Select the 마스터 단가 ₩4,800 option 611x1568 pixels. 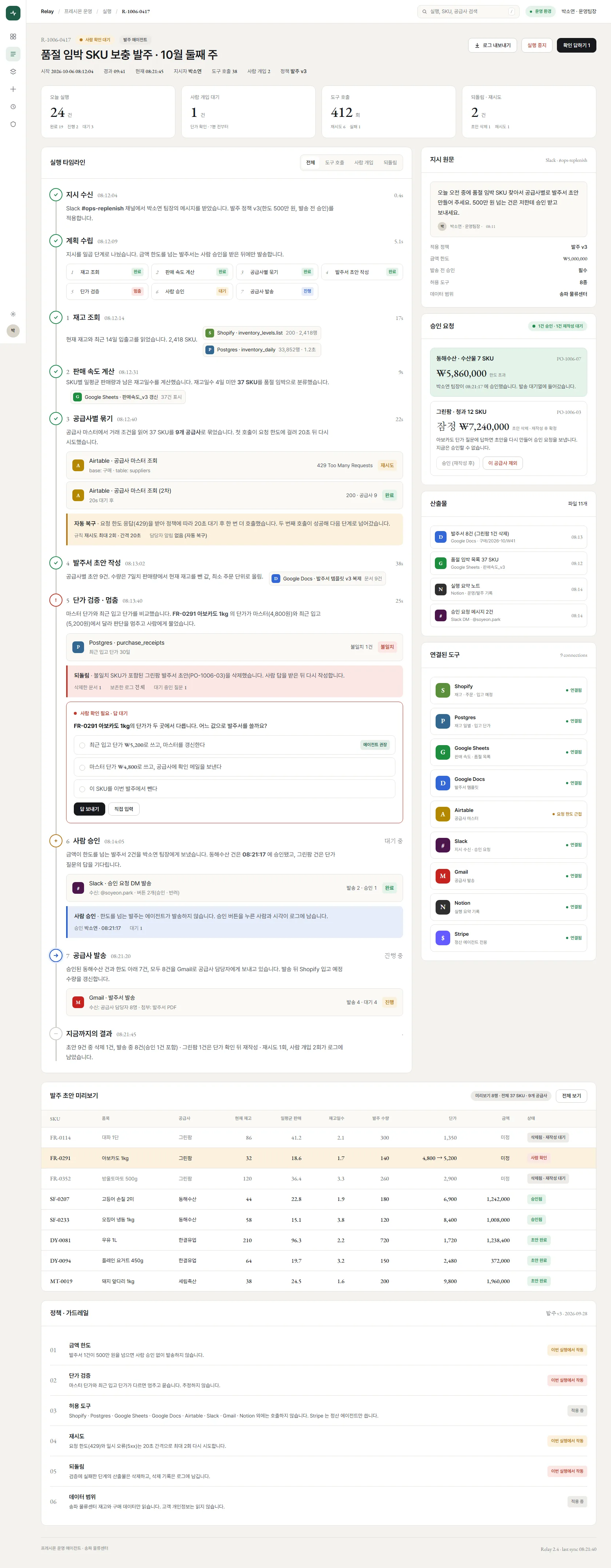pos(235,767)
